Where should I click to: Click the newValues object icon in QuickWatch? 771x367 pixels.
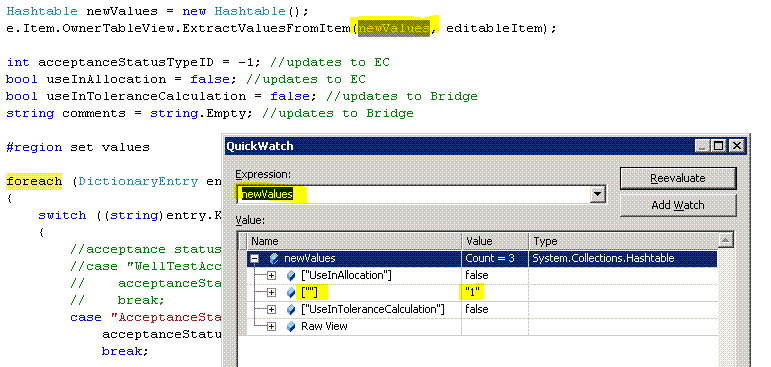(x=274, y=258)
